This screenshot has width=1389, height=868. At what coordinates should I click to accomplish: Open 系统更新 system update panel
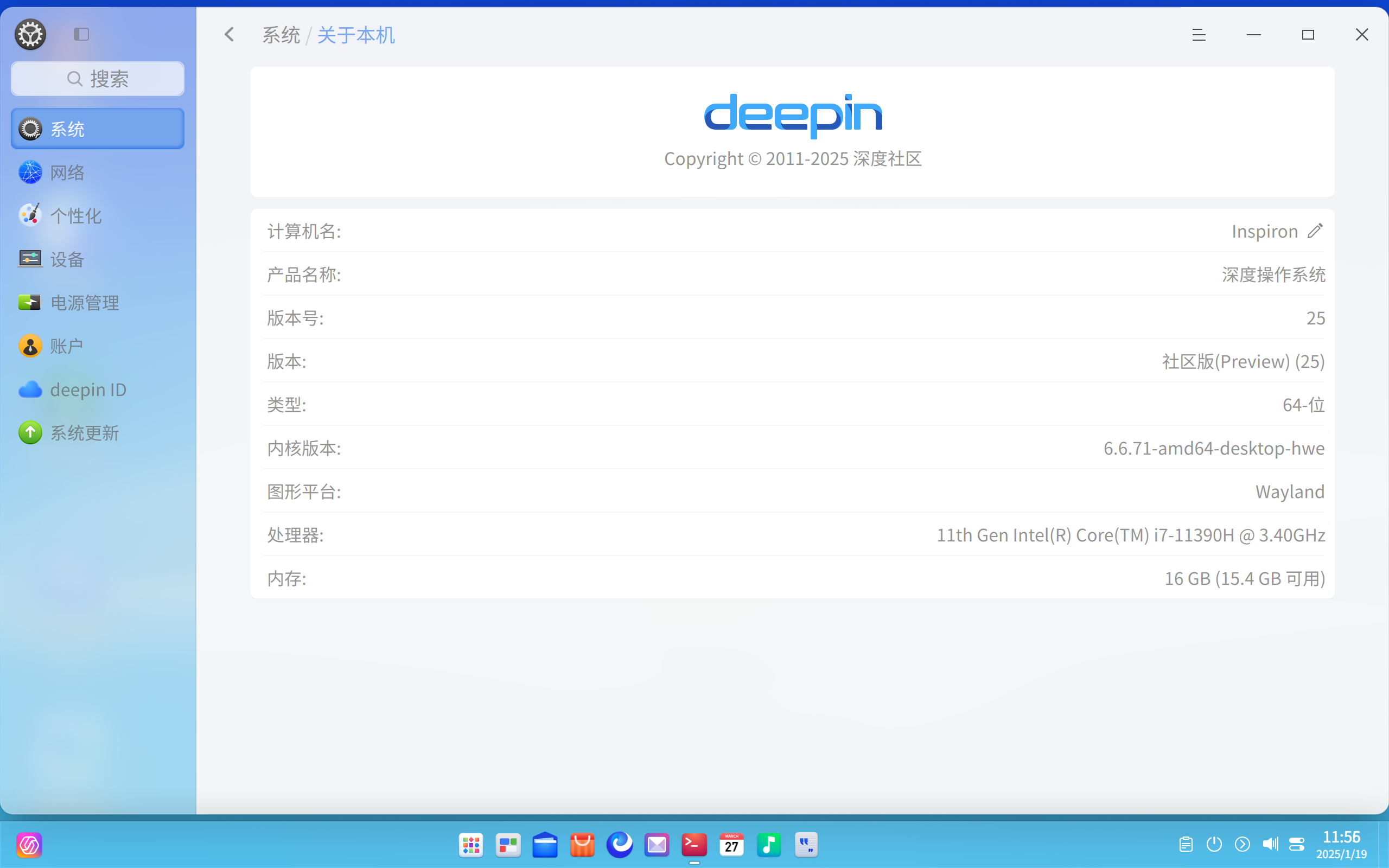(86, 433)
